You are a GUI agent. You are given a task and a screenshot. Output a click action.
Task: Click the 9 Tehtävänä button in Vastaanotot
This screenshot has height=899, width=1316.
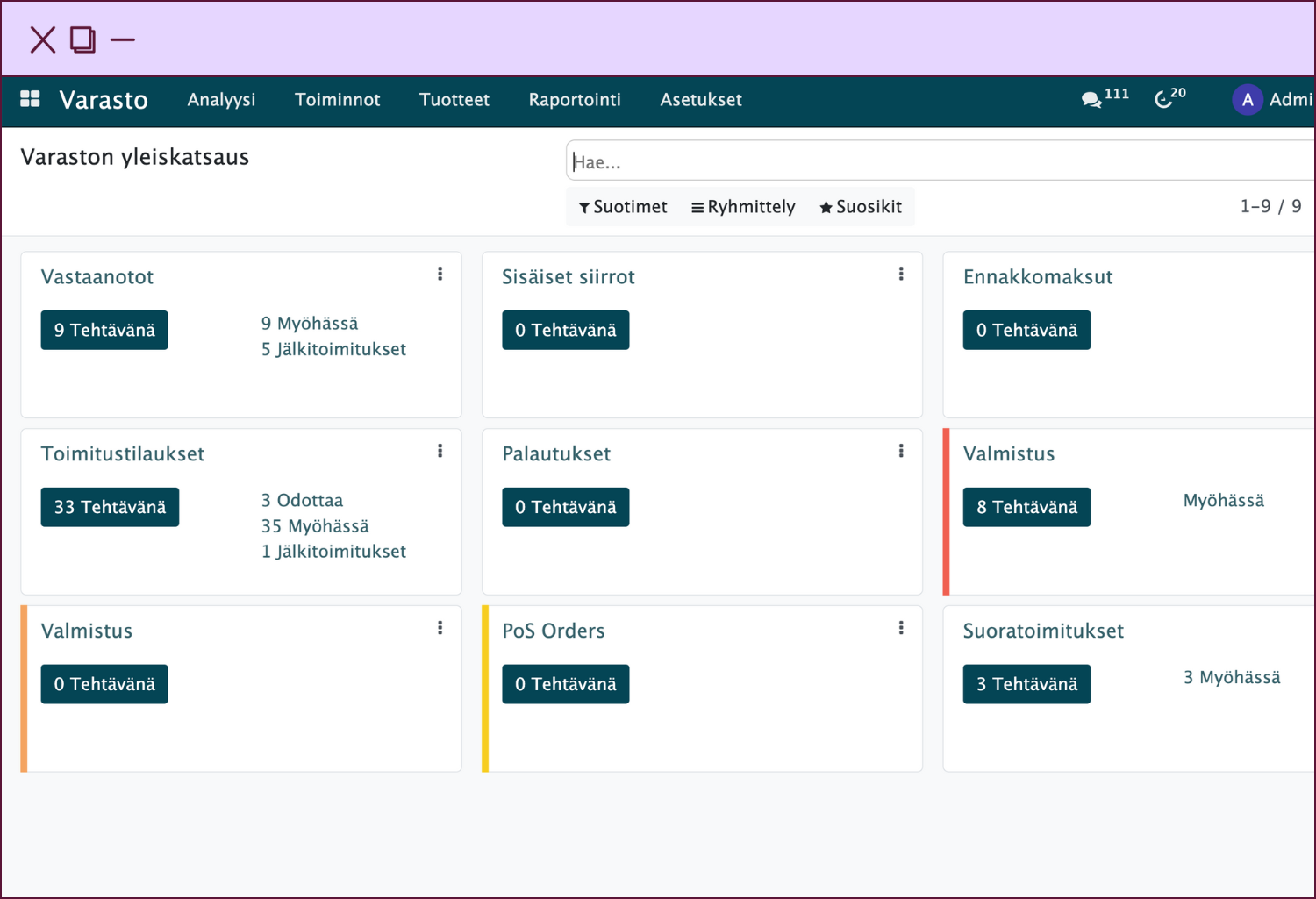coord(104,331)
